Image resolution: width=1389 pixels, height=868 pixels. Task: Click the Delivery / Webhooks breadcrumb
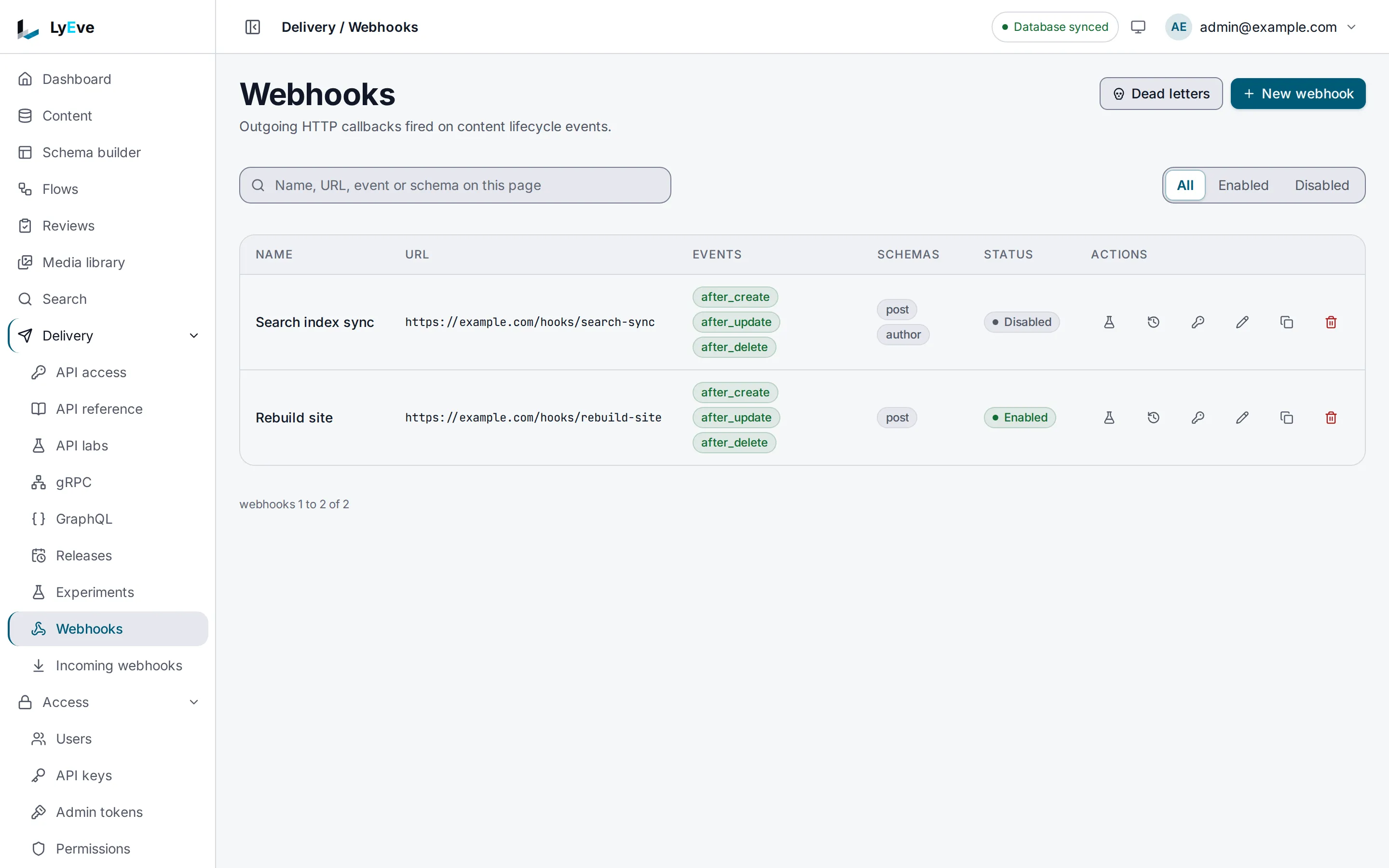[x=350, y=27]
